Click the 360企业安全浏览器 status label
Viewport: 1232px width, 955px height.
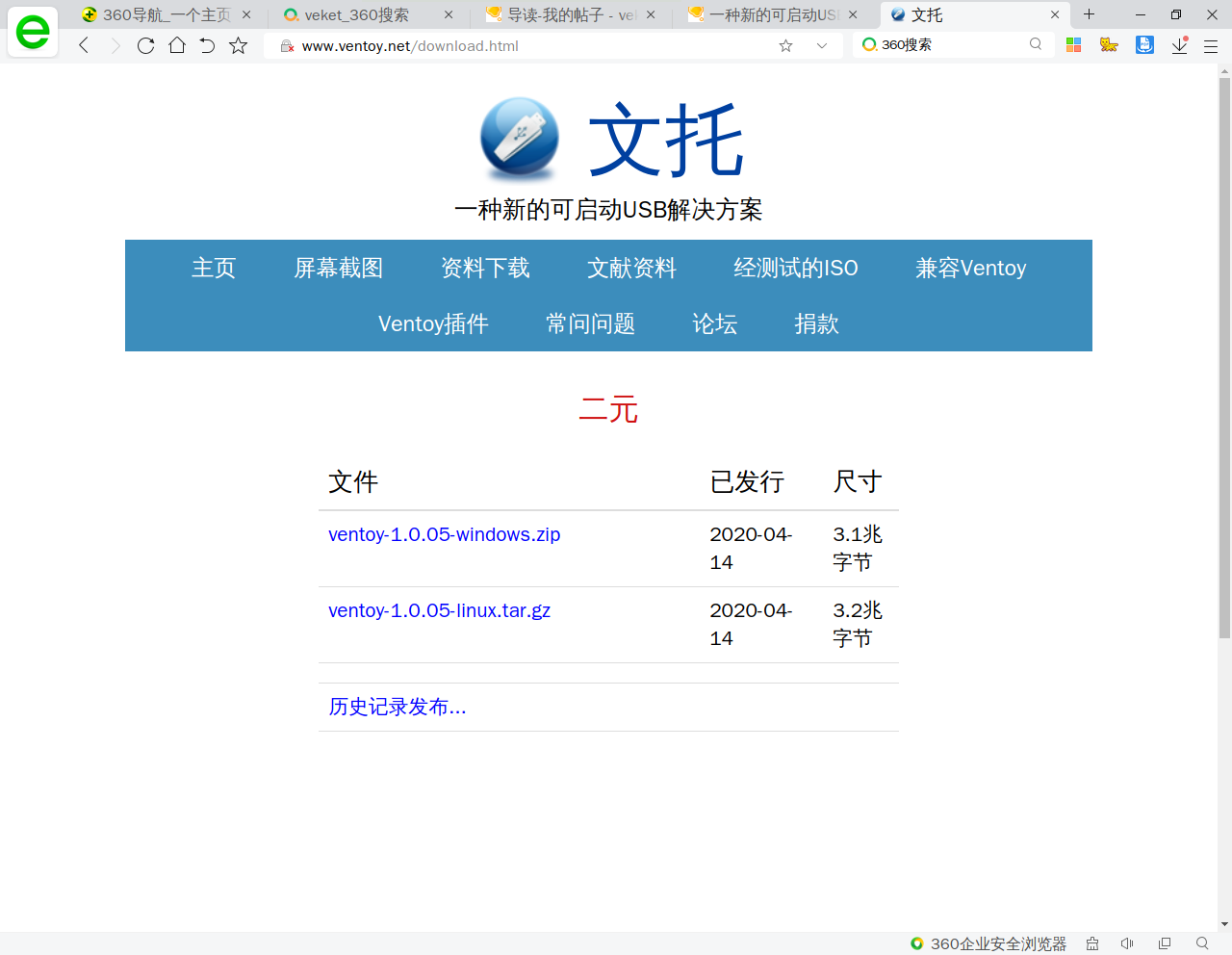[x=998, y=943]
